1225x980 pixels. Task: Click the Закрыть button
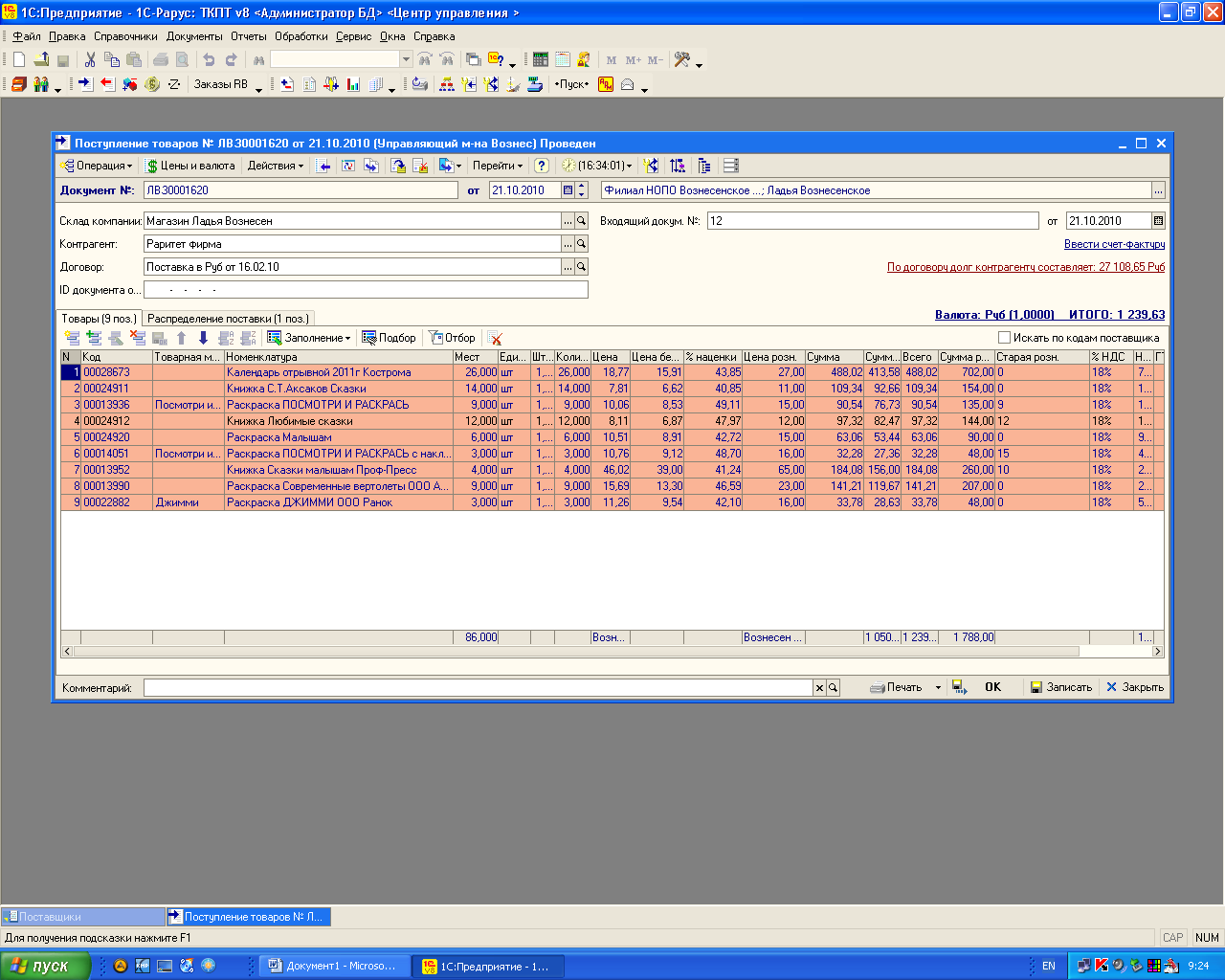point(1135,687)
